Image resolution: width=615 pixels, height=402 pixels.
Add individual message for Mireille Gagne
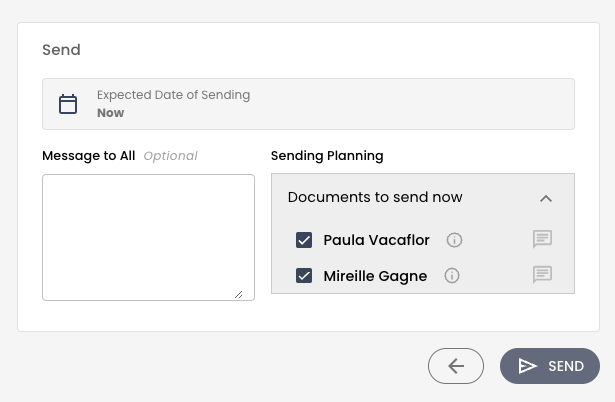click(x=542, y=275)
